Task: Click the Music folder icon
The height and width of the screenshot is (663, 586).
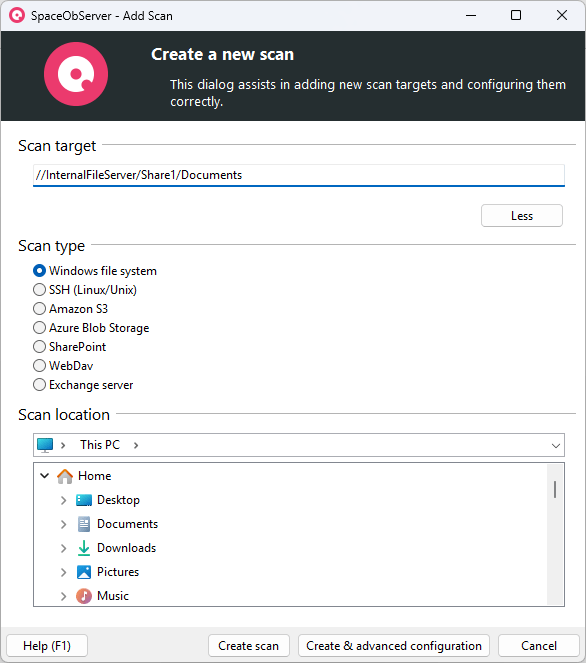Action: [x=84, y=596]
